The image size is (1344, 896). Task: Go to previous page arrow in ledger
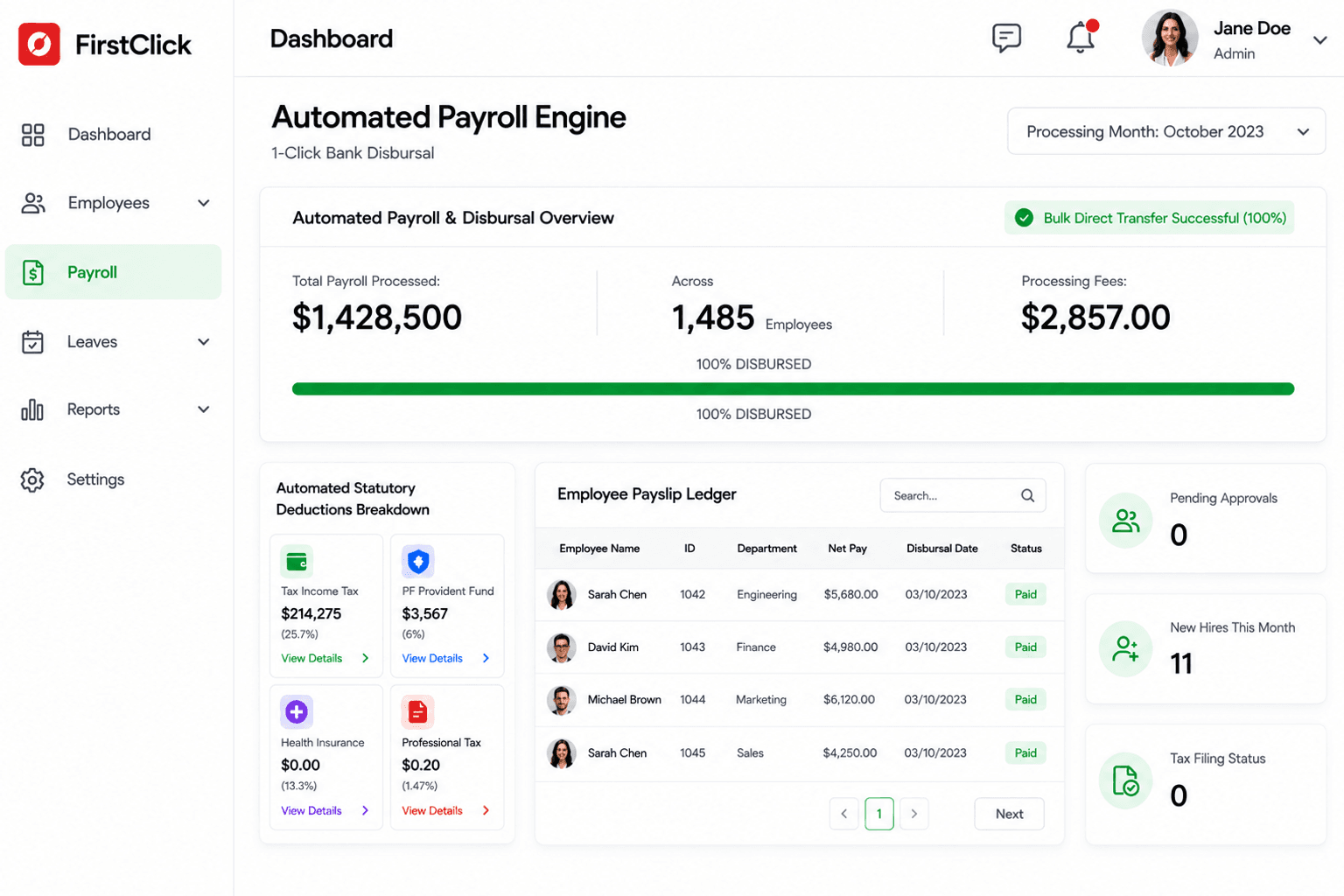pyautogui.click(x=843, y=814)
